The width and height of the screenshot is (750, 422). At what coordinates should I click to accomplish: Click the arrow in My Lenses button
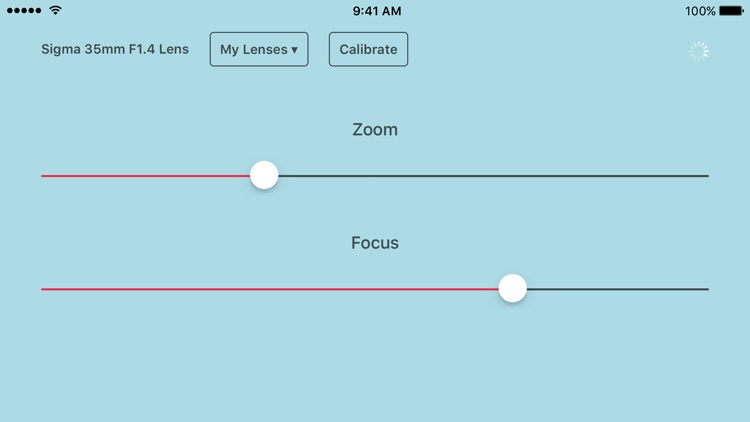(x=294, y=50)
